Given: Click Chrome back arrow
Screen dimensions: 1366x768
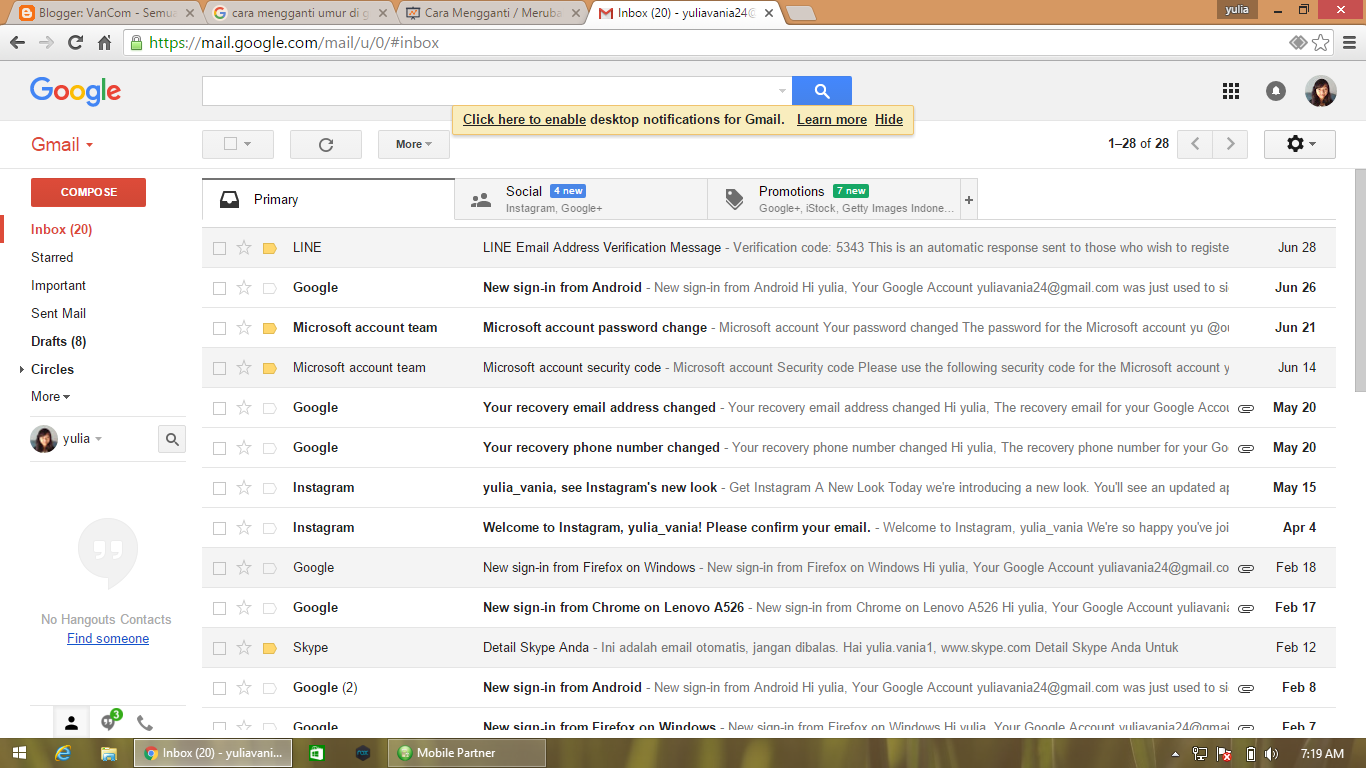Looking at the screenshot, I should [17, 43].
